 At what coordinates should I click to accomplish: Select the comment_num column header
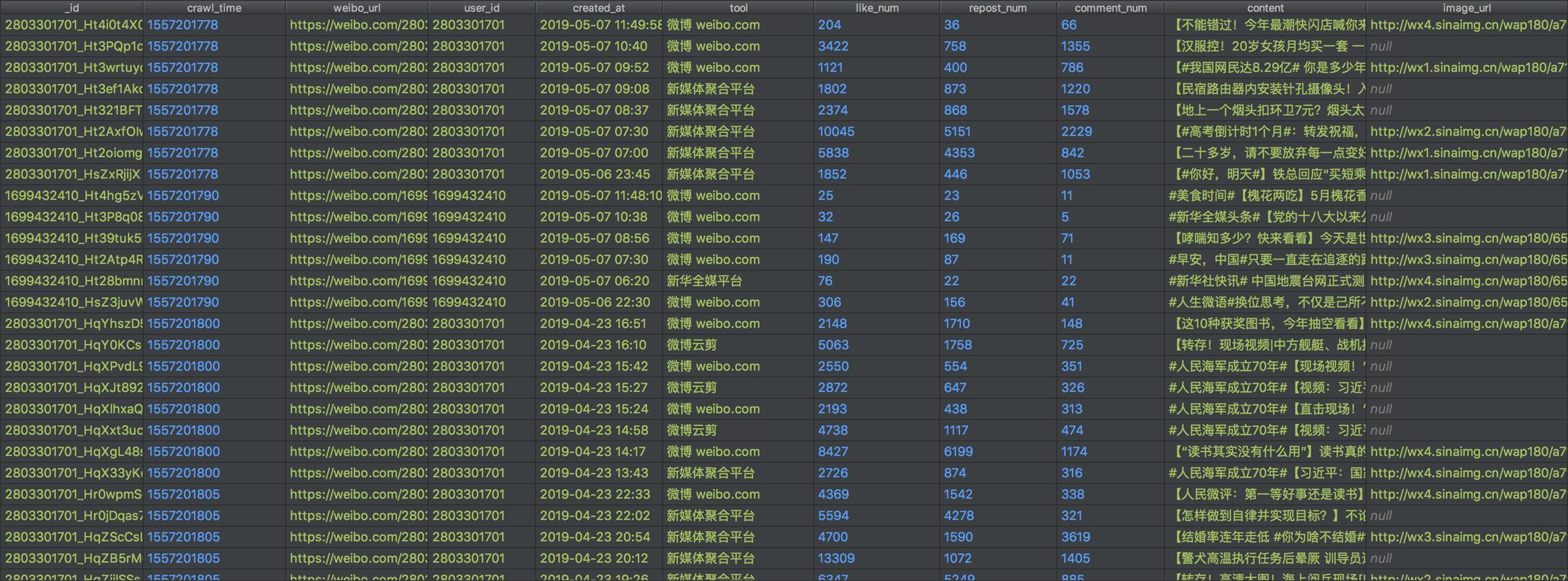click(x=1110, y=8)
